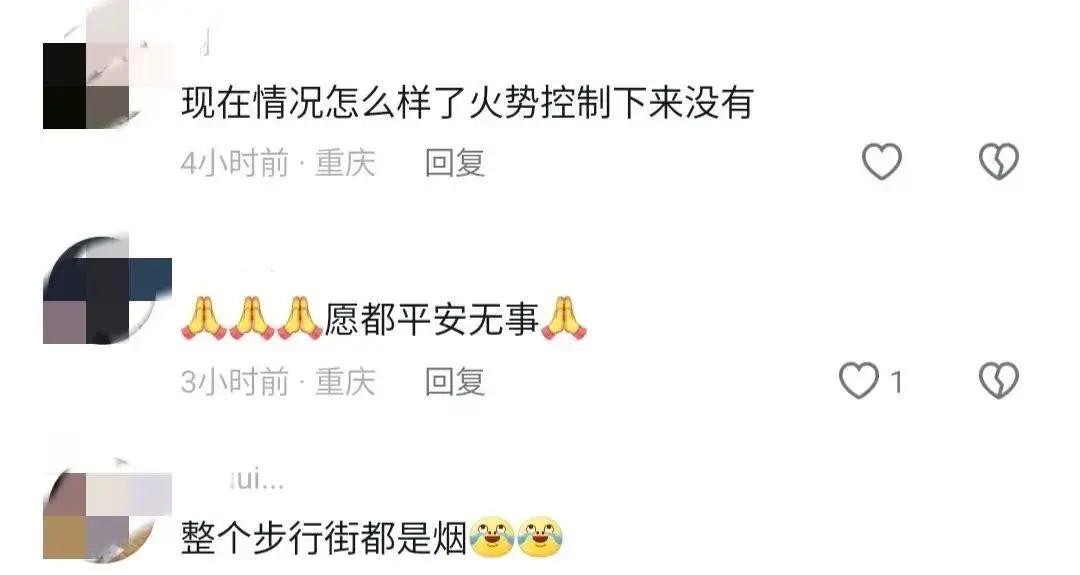Select the comment text 整个步行街都是烟
Image resolution: width=1080 pixels, height=575 pixels.
pos(324,538)
